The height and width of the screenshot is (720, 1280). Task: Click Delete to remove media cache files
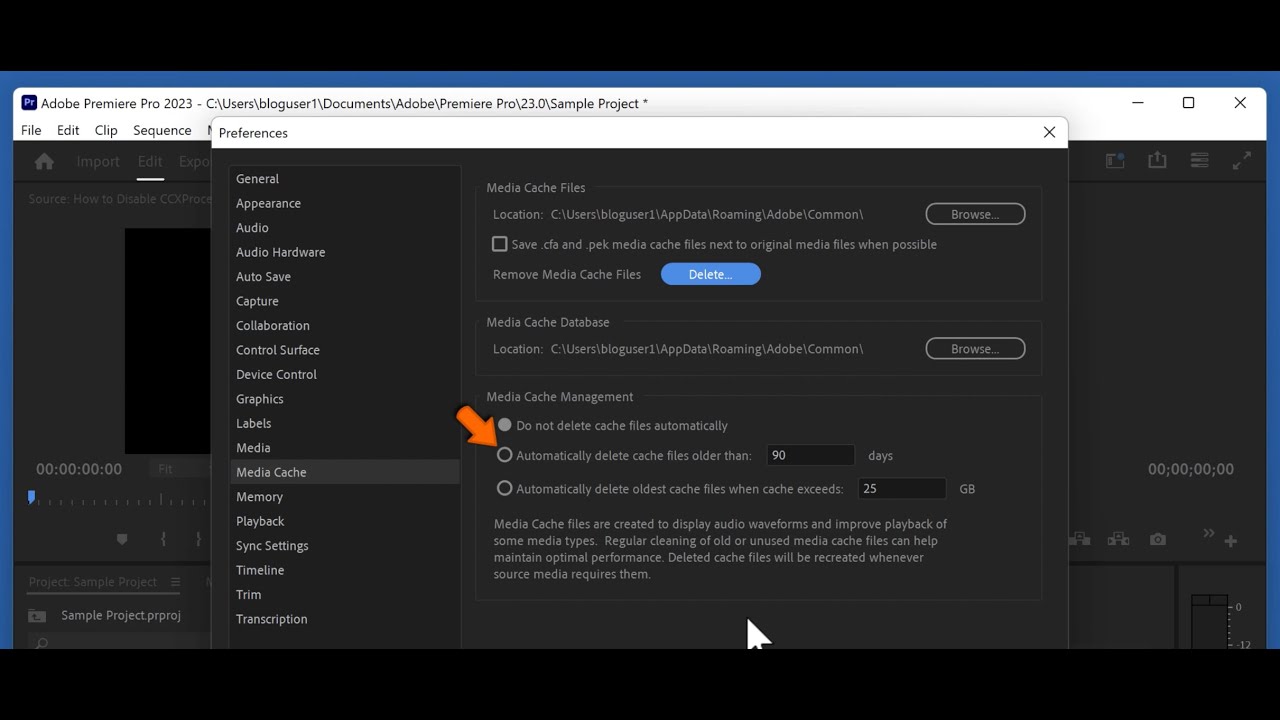[x=711, y=274]
